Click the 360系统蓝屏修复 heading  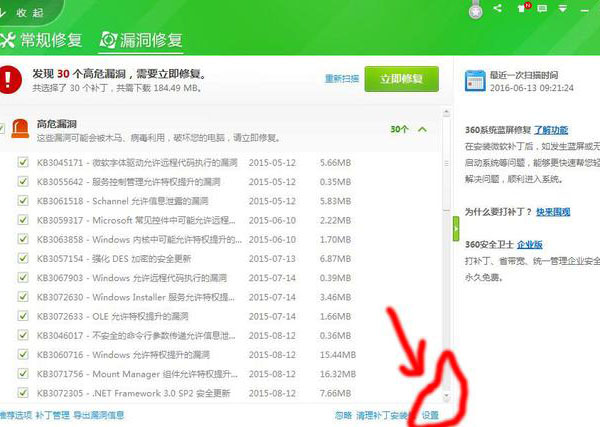(498, 130)
